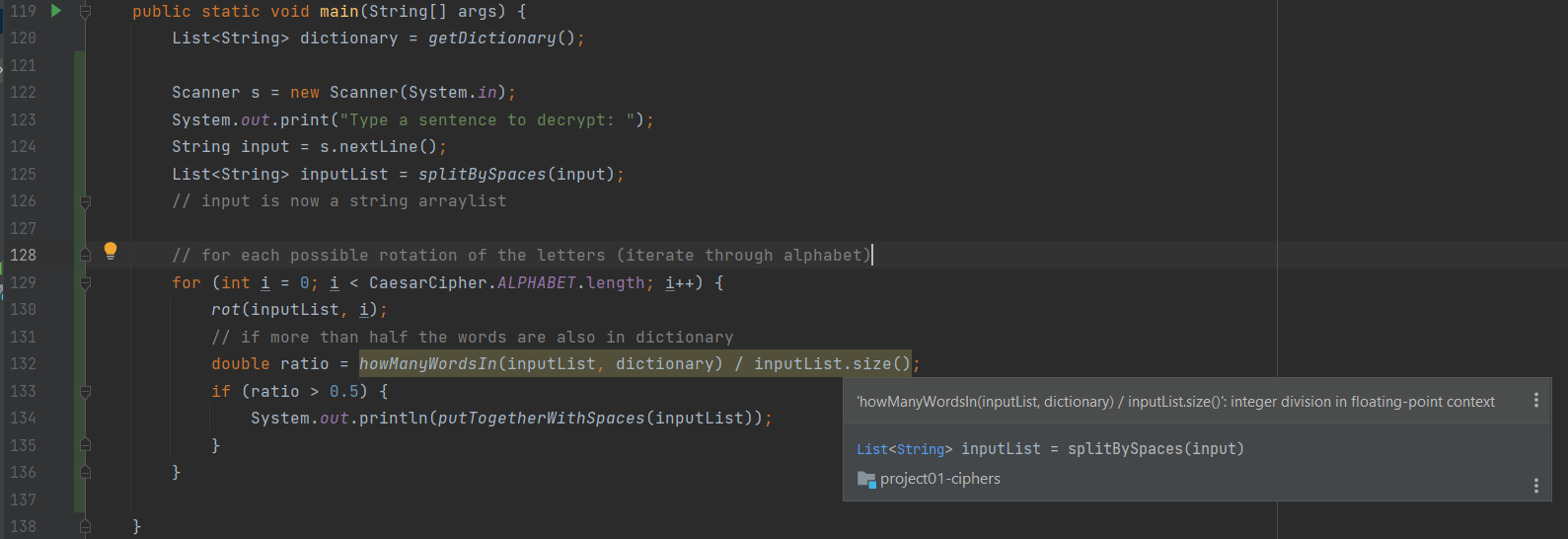This screenshot has width=1568, height=539.
Task: Click the 0.5 literal in the if condition
Action: 343,392
